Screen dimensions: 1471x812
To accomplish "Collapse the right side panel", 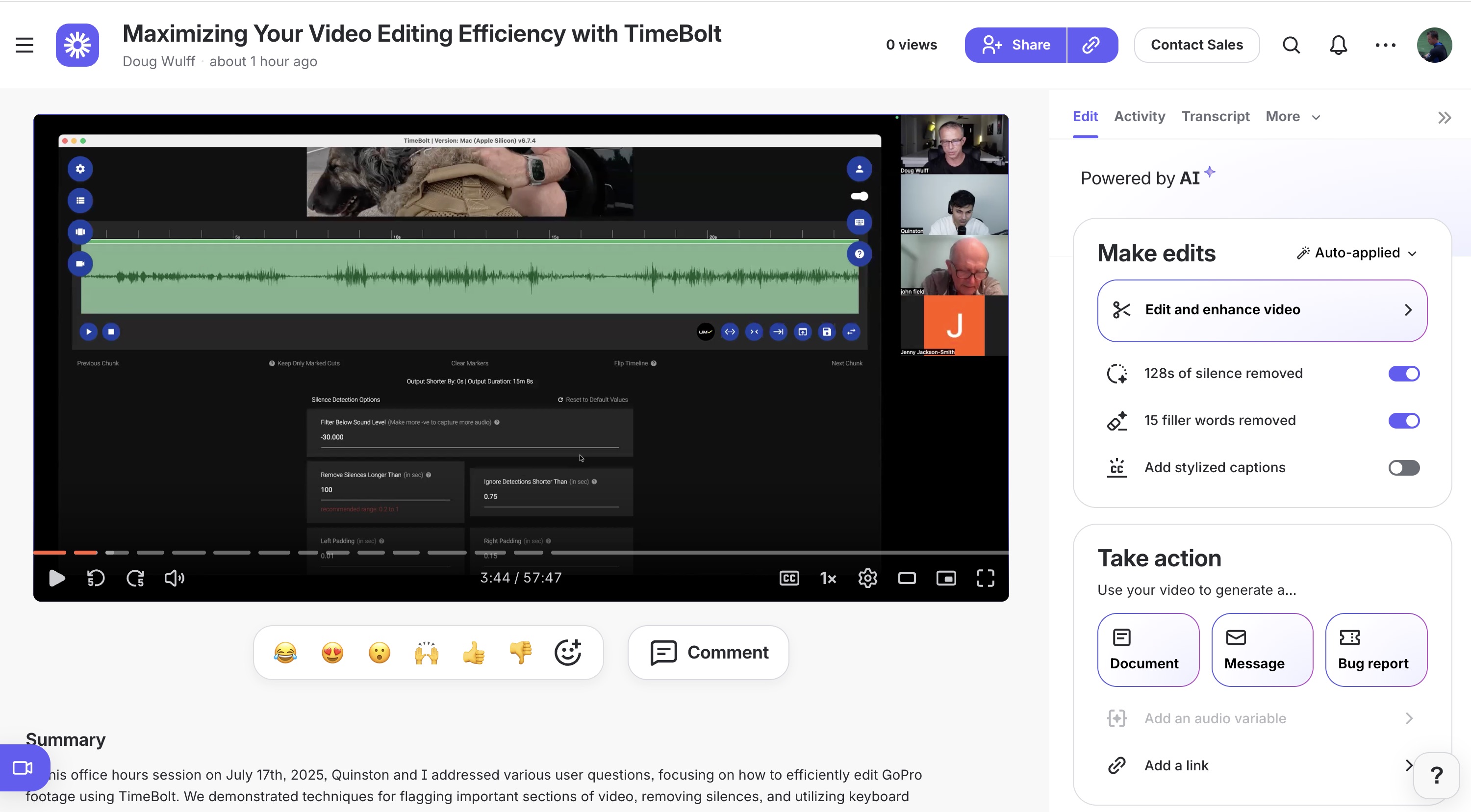I will point(1444,118).
